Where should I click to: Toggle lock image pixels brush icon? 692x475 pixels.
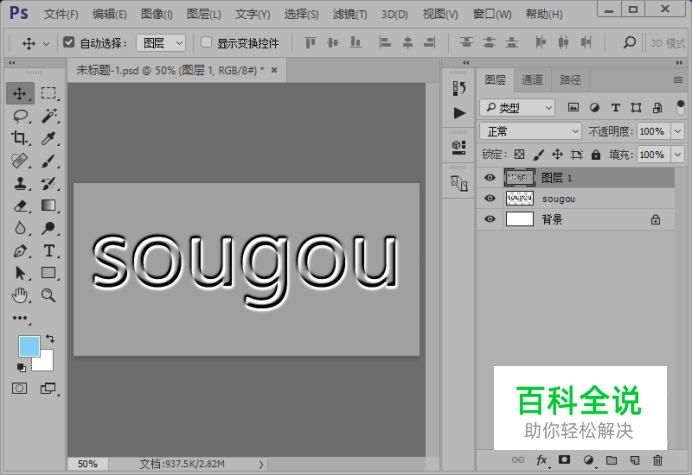tap(538, 154)
